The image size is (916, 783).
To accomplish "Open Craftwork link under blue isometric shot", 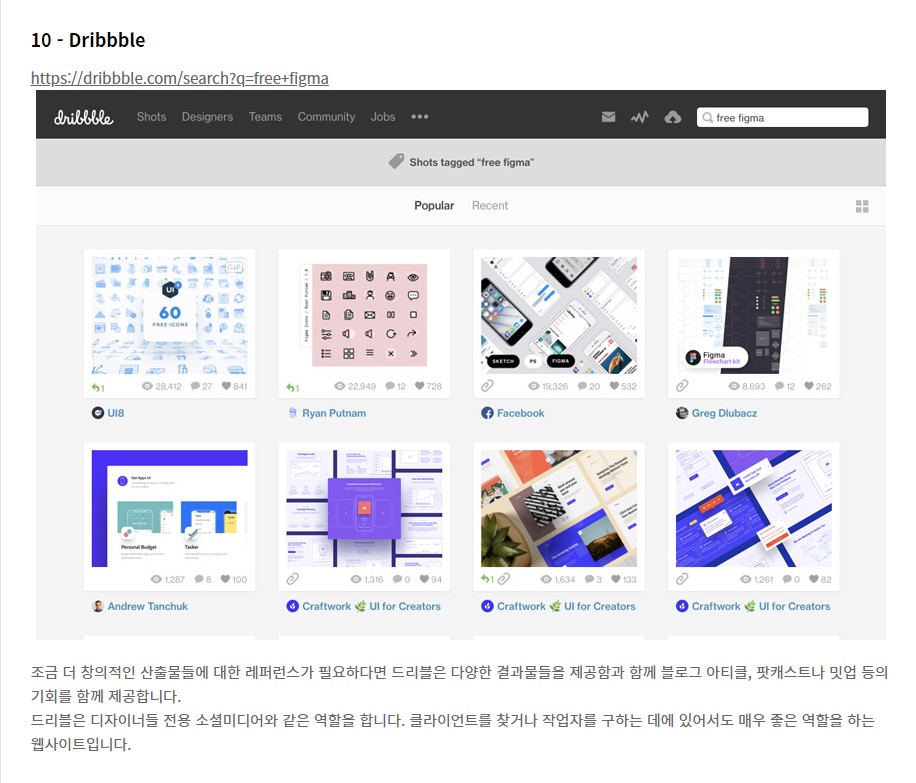I will tap(761, 606).
